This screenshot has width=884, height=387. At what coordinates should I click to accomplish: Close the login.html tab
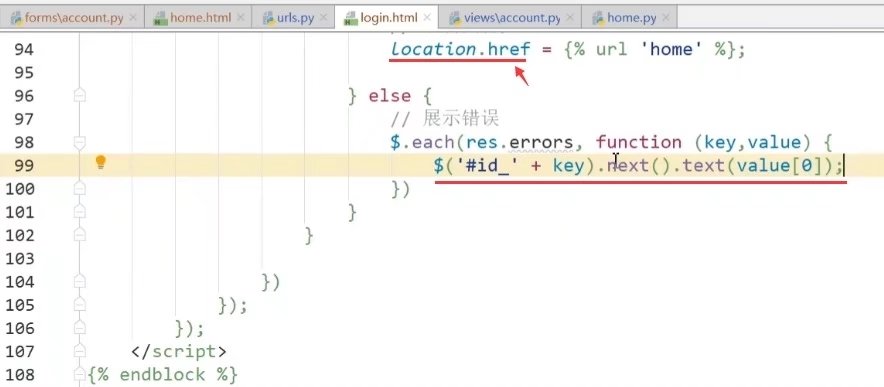coord(427,18)
